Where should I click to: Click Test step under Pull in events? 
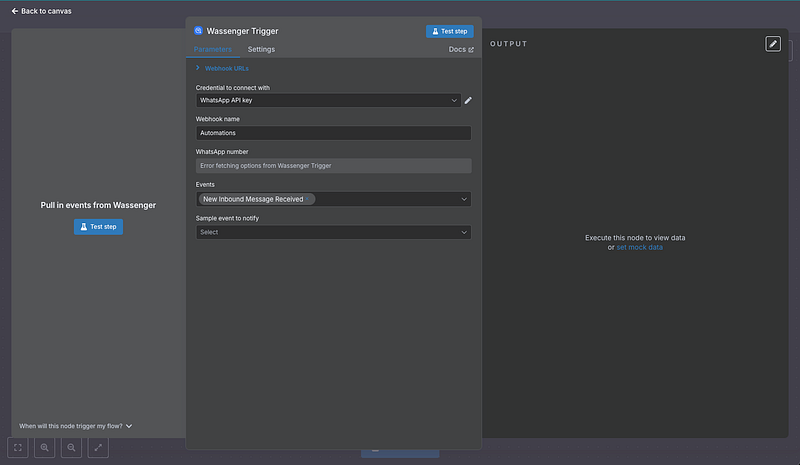(98, 227)
